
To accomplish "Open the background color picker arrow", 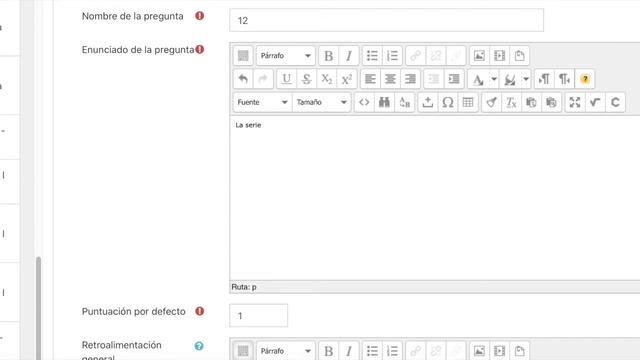I will click(526, 79).
